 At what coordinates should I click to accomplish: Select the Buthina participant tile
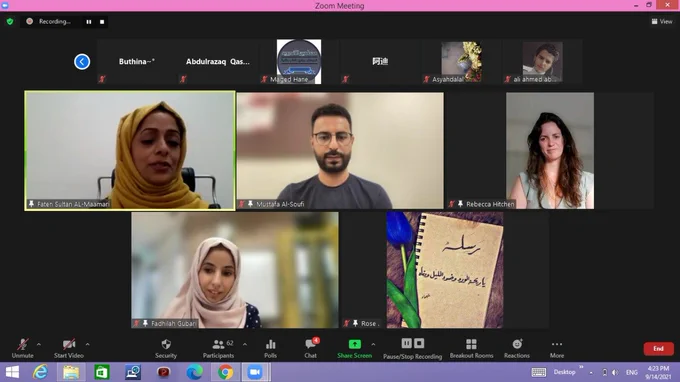pyautogui.click(x=137, y=62)
